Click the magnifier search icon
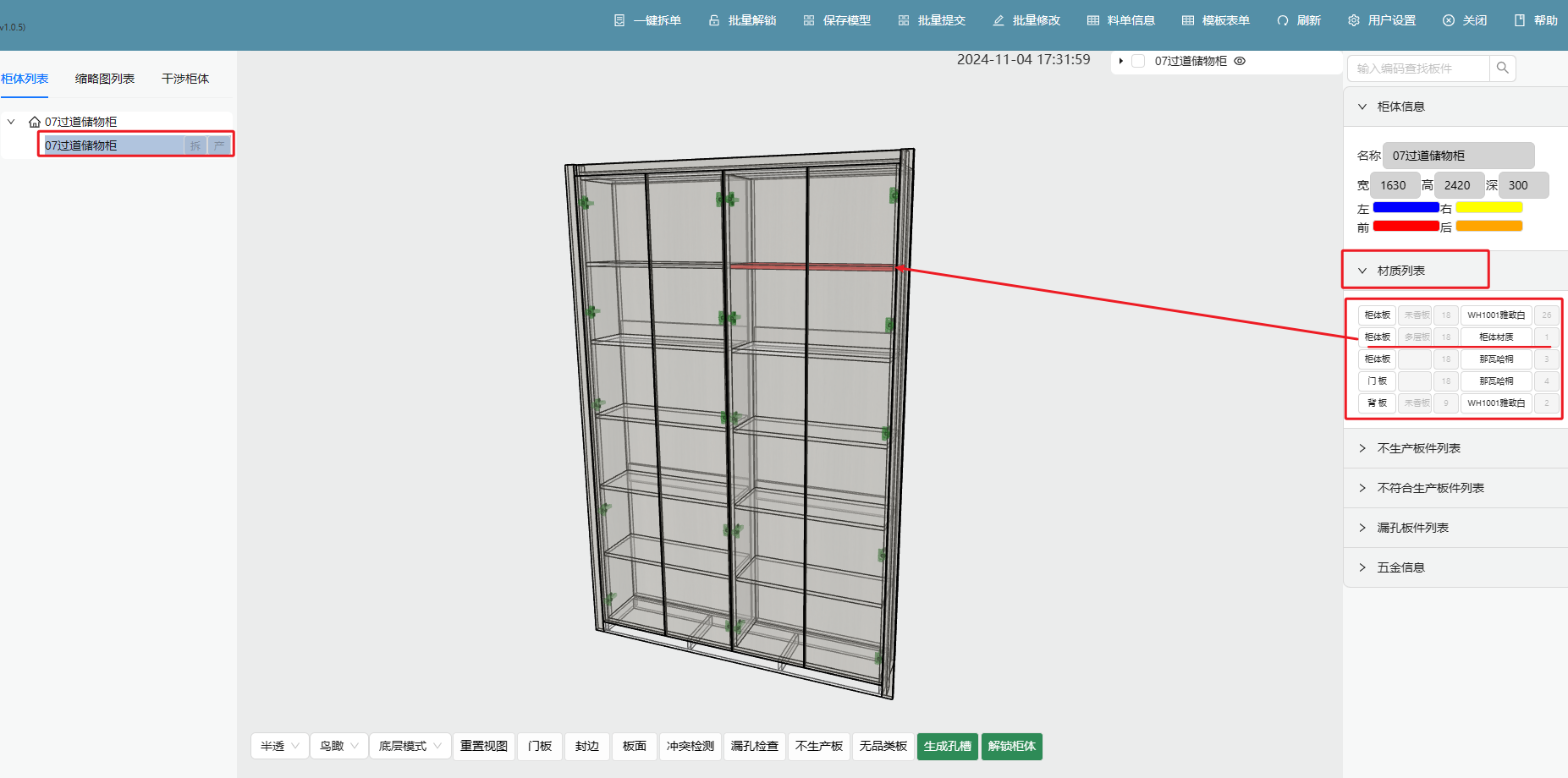 1503,68
